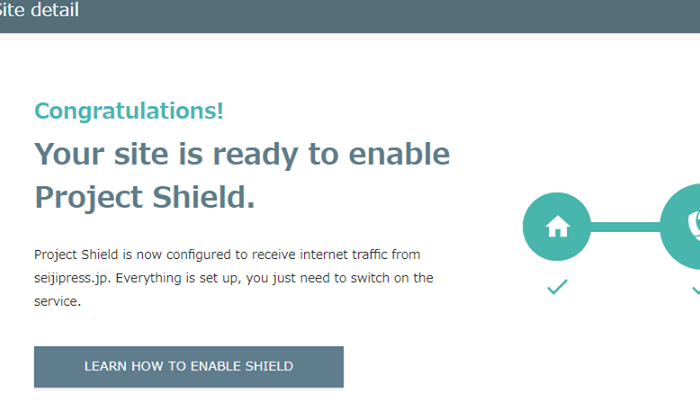Click the word 'enable' in main heading
Screen dimensions: 700x411
click(x=399, y=154)
